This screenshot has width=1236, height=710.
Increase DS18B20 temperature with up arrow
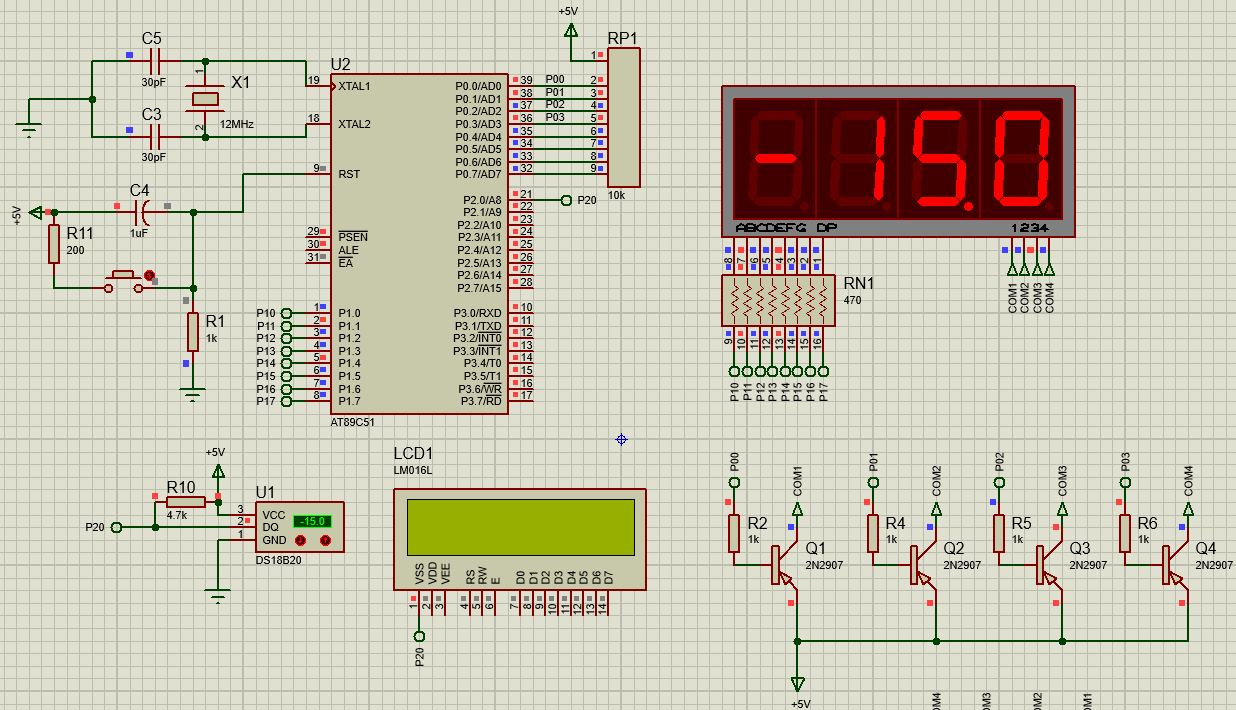[x=325, y=540]
